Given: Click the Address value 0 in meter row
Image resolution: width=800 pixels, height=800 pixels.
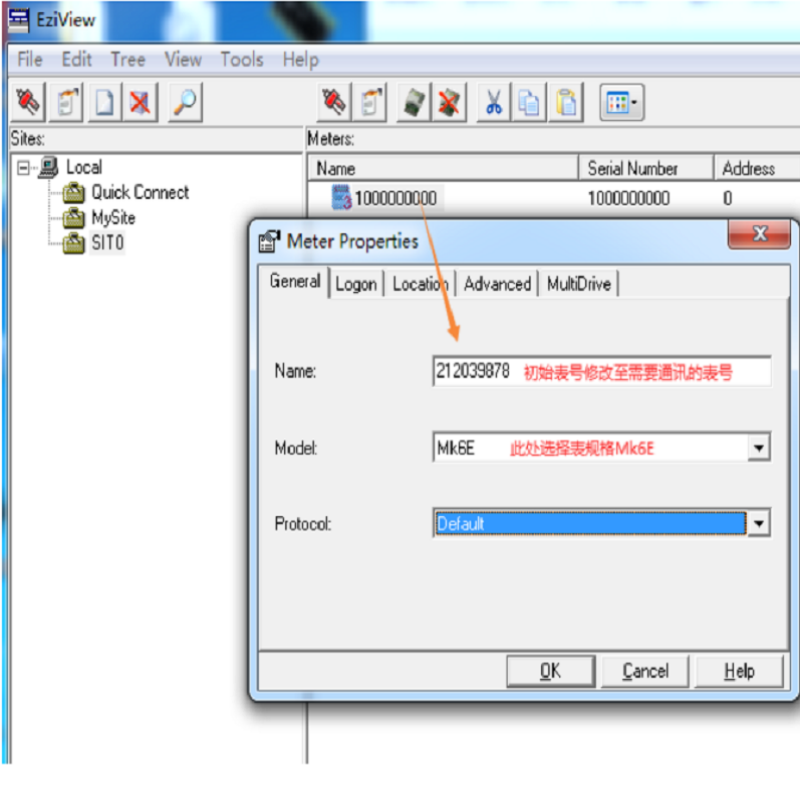Looking at the screenshot, I should click(x=728, y=198).
